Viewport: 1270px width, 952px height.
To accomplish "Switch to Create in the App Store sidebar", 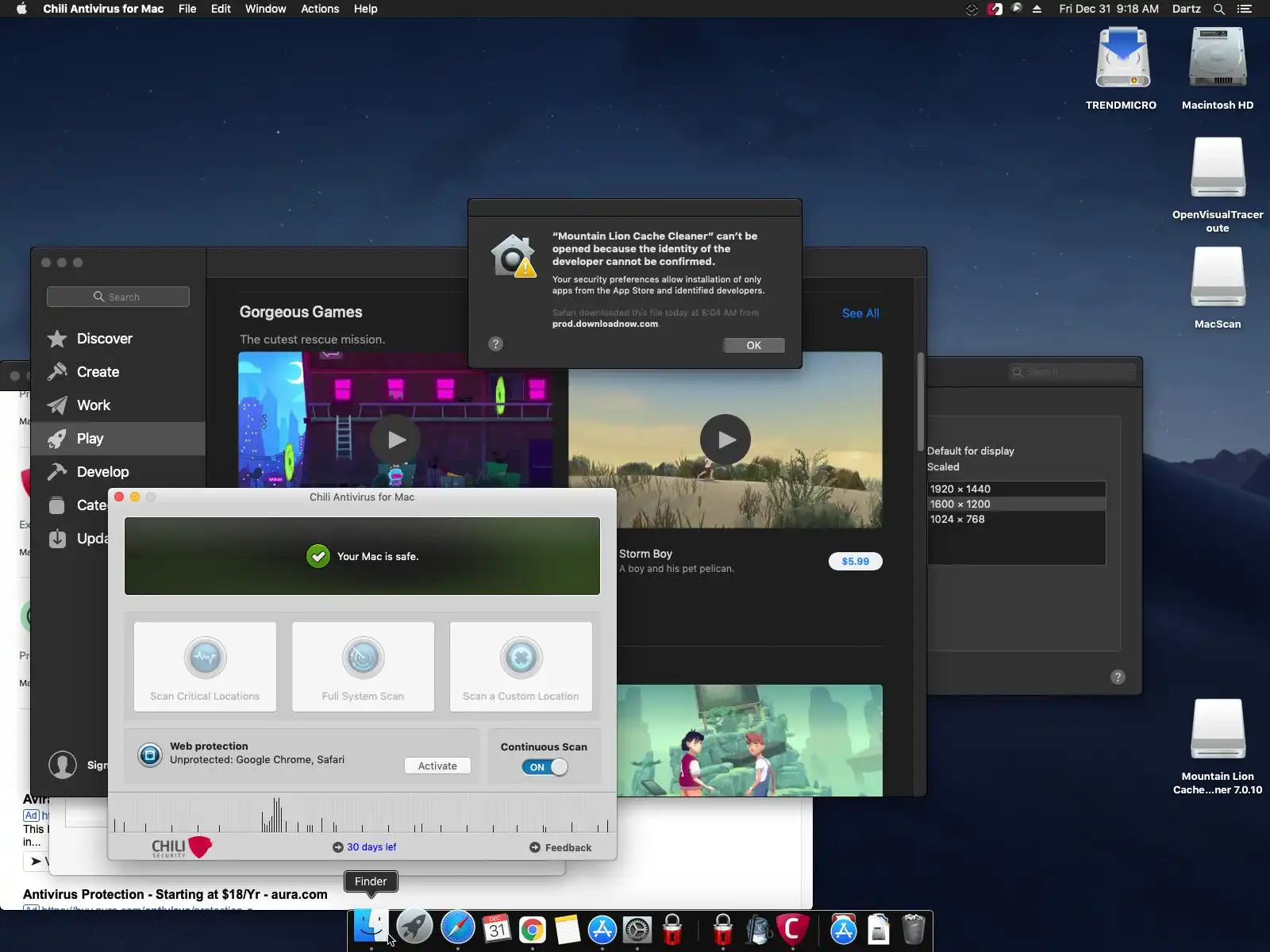I will coord(118,372).
